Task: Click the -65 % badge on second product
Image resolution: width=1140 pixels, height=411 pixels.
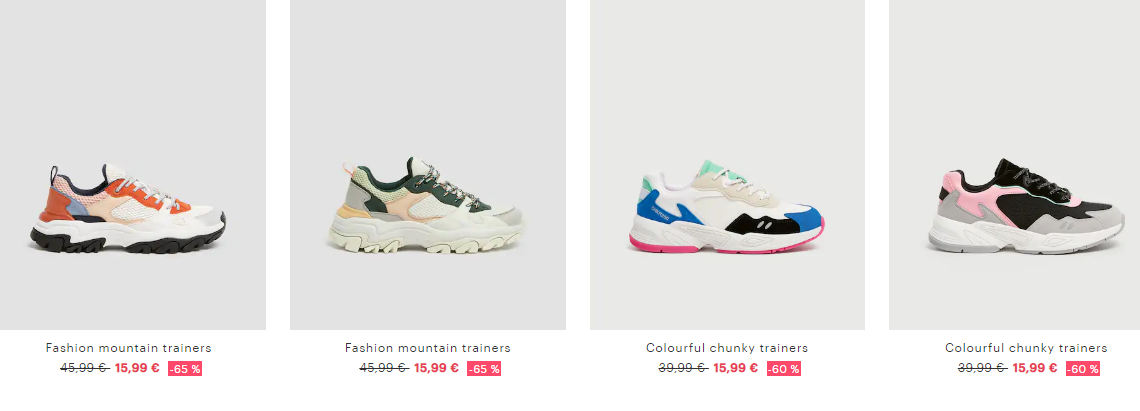Action: 484,369
